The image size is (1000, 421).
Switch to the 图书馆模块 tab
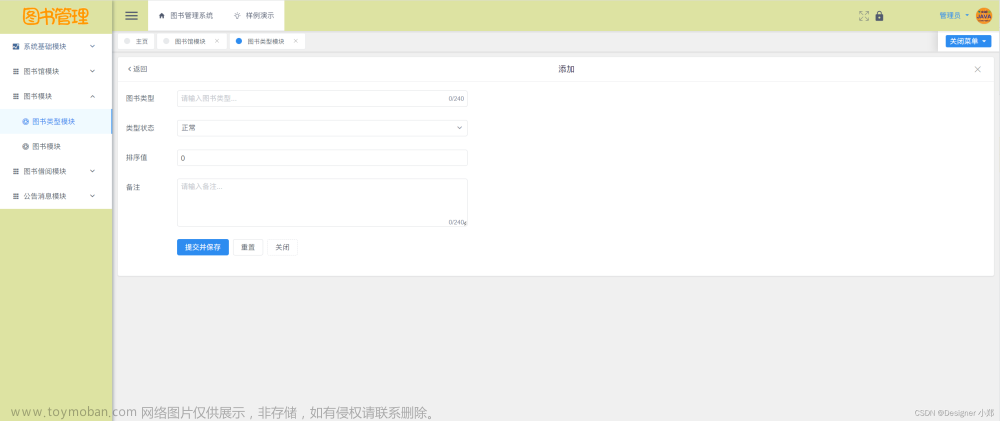pos(191,41)
